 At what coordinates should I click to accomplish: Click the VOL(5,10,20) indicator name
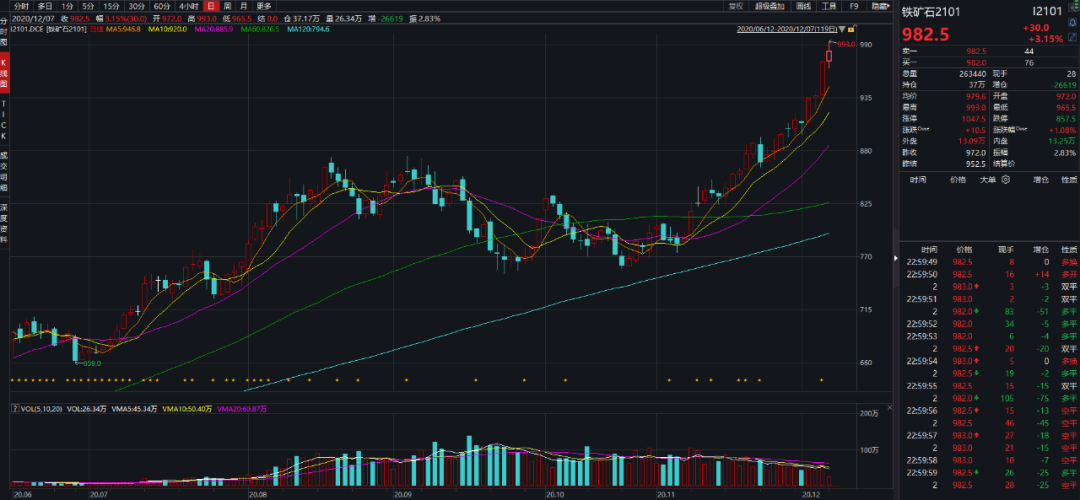coord(41,408)
